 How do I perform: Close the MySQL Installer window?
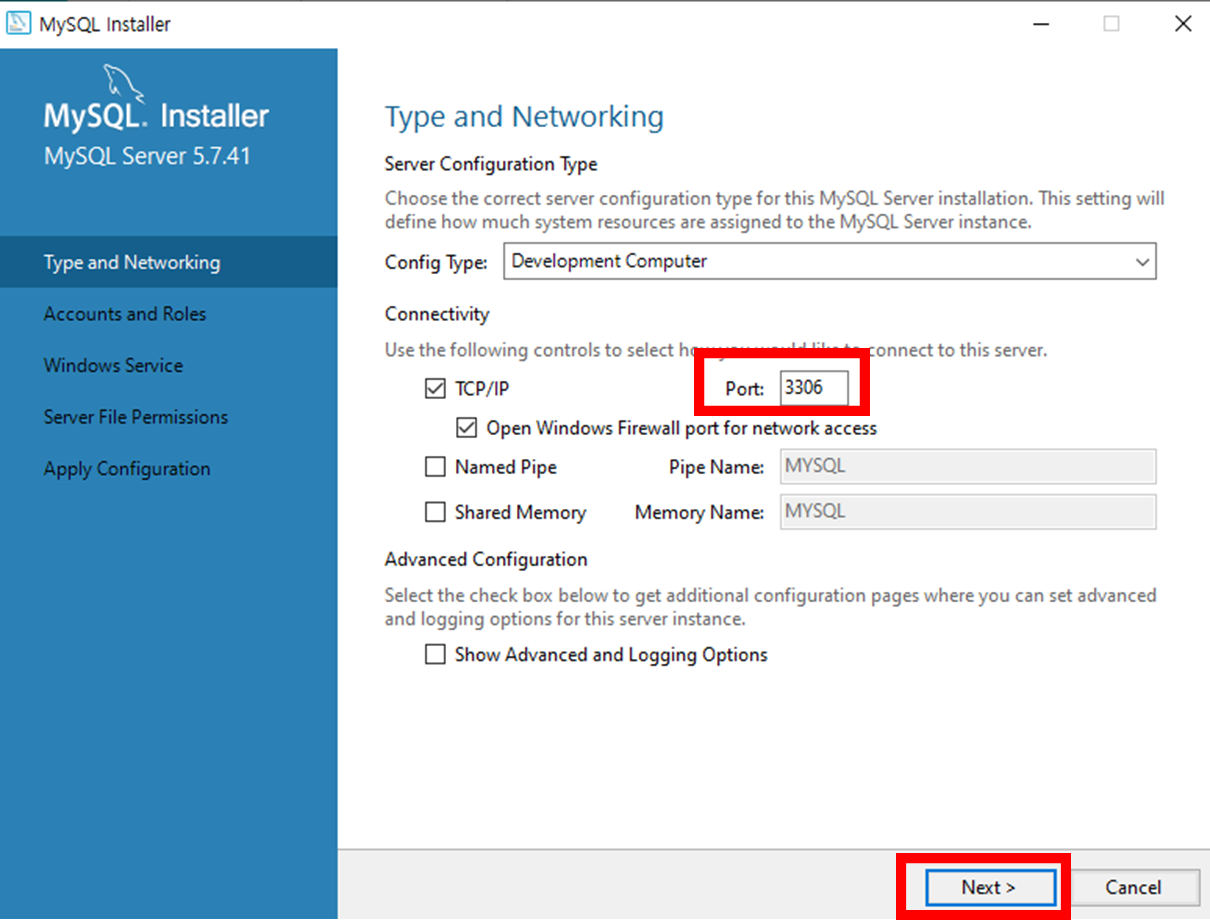(x=1182, y=24)
